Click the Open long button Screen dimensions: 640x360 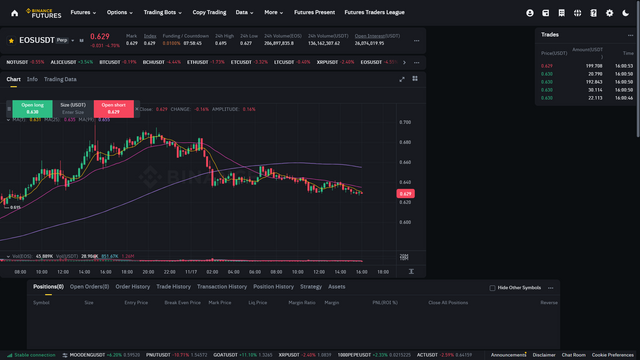tap(32, 109)
